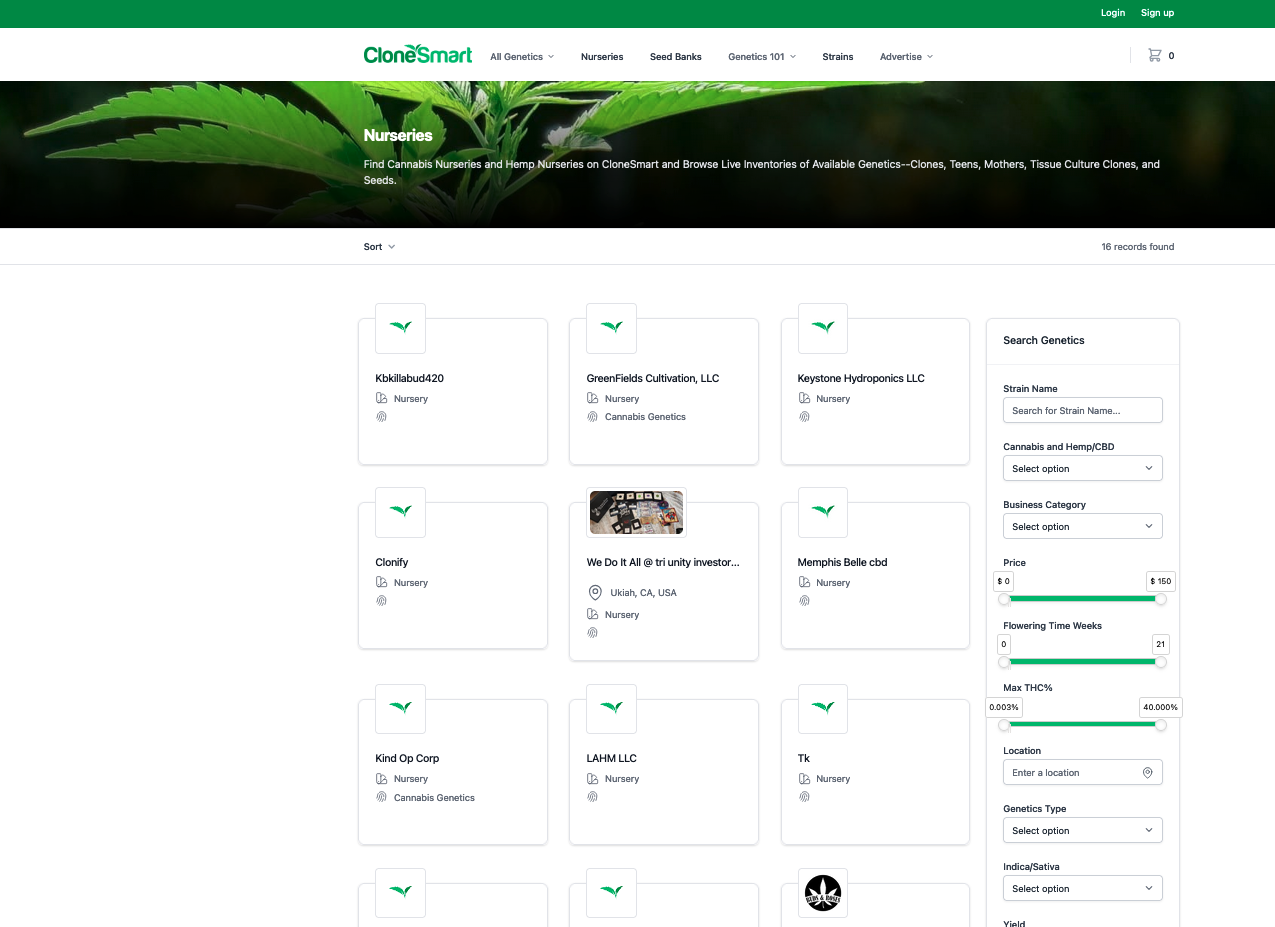Click fingerprint icon on Tk card
Image resolution: width=1275 pixels, height=927 pixels.
pos(804,797)
